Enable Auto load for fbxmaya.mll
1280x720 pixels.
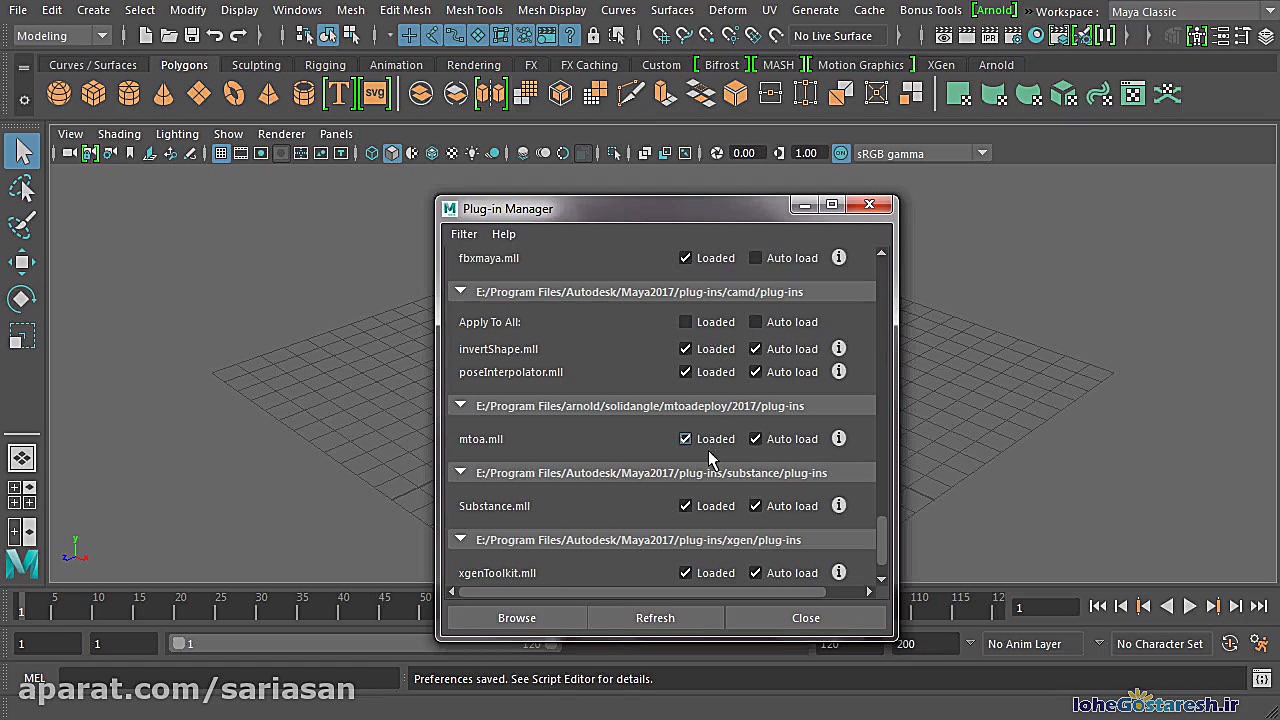[x=756, y=258]
